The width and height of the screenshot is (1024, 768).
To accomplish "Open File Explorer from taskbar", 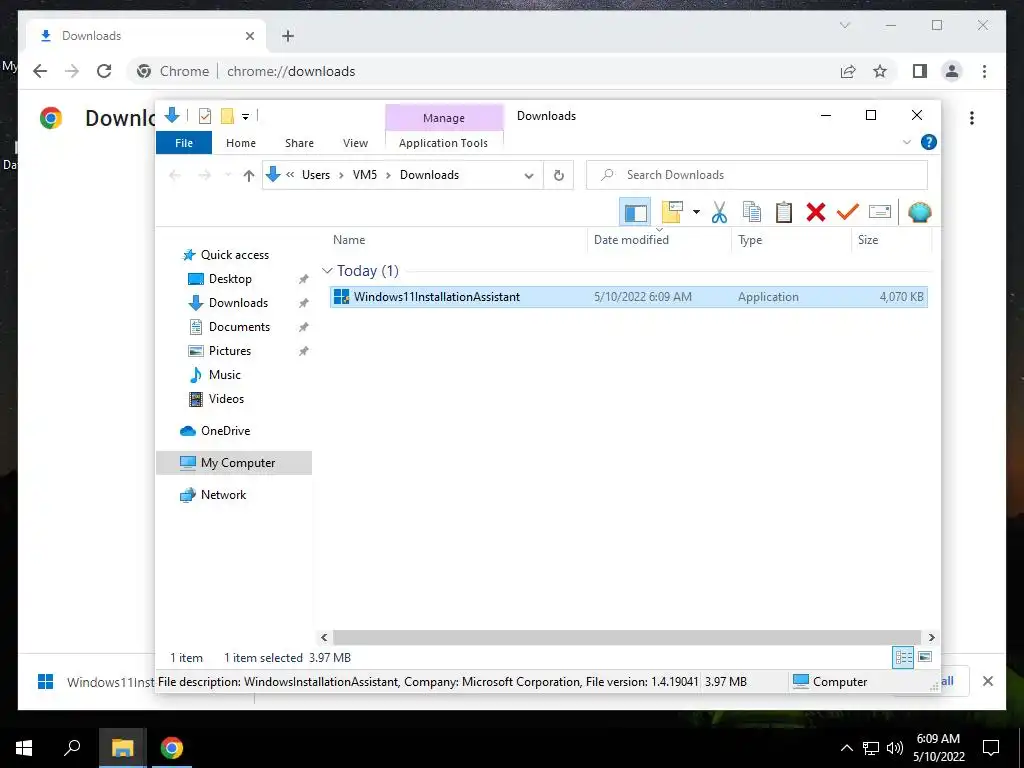I will [122, 748].
